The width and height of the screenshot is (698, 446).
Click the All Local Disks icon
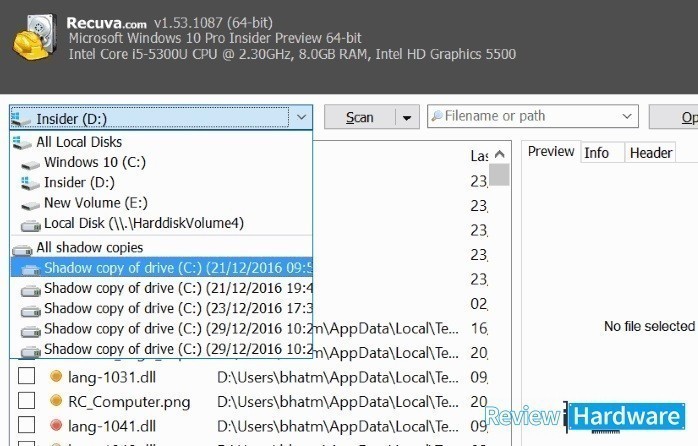pos(22,143)
